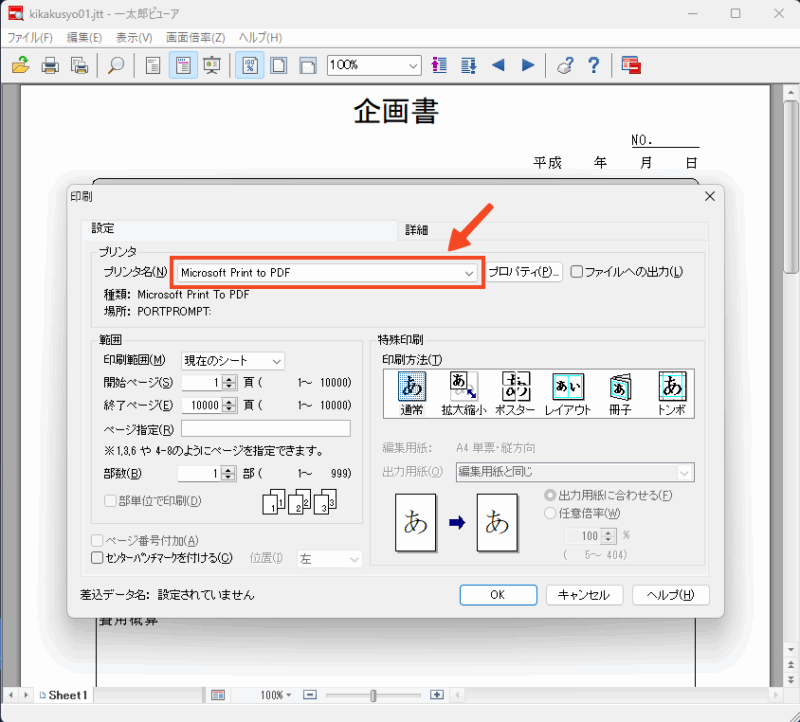Select the 冊子 booklet print method icon
800x722 pixels.
click(619, 388)
